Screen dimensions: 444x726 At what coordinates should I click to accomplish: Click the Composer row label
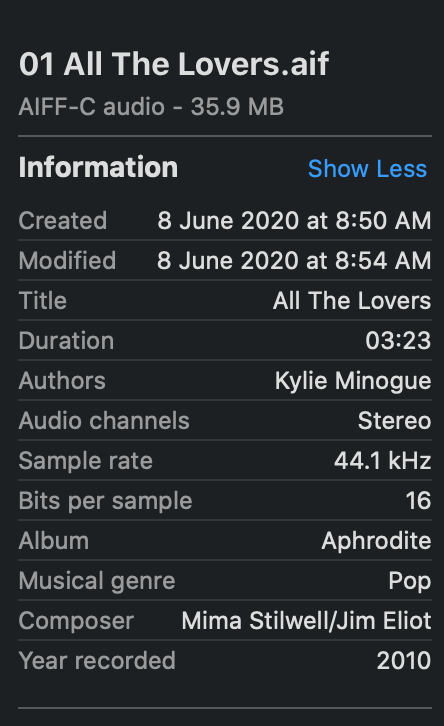point(76,621)
